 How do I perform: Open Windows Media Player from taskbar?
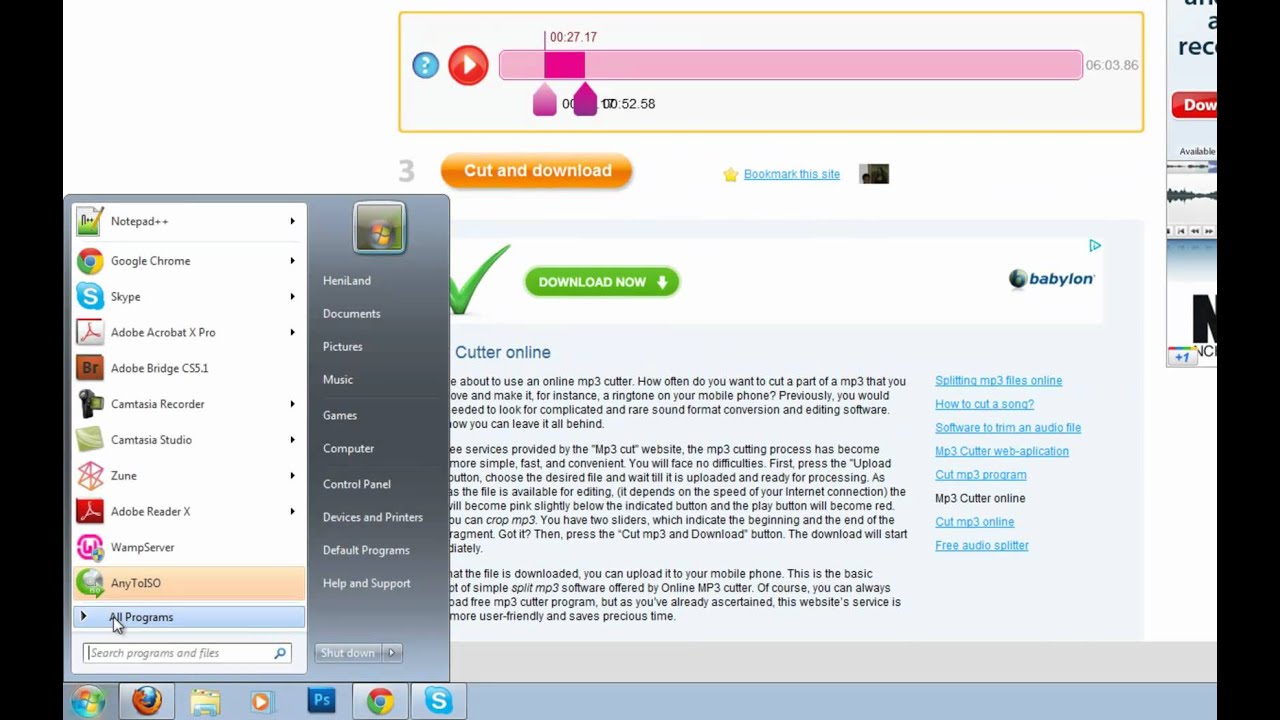pos(262,702)
